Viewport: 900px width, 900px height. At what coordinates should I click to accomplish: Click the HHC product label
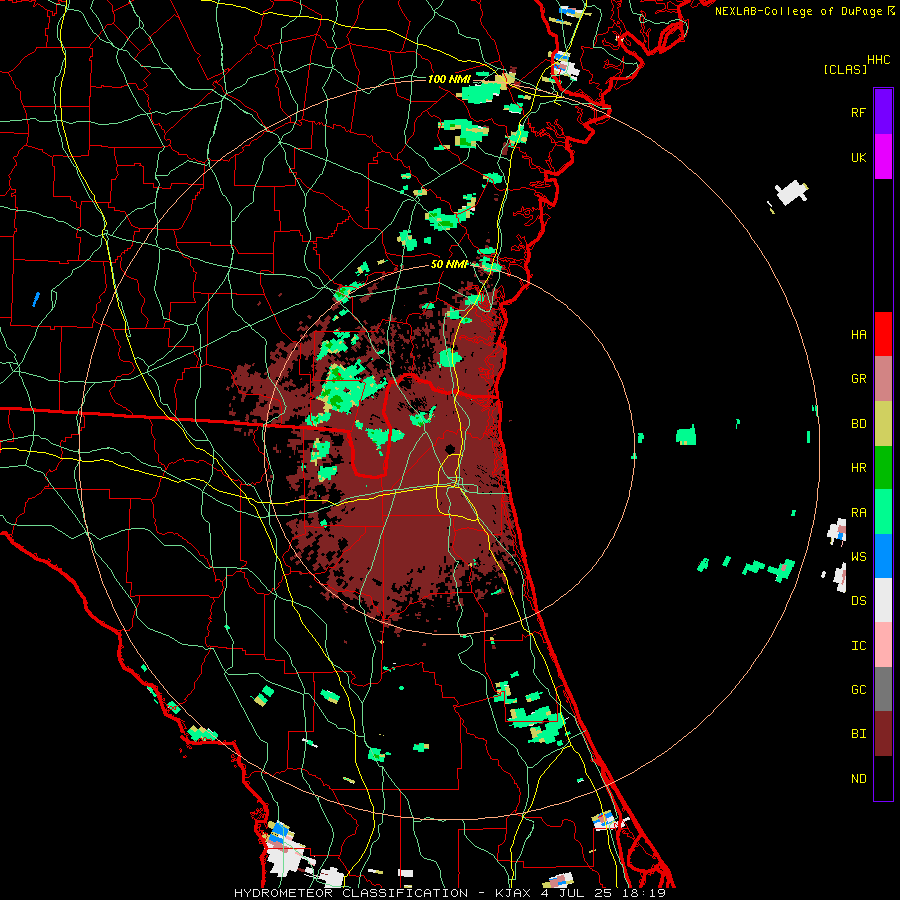click(879, 60)
